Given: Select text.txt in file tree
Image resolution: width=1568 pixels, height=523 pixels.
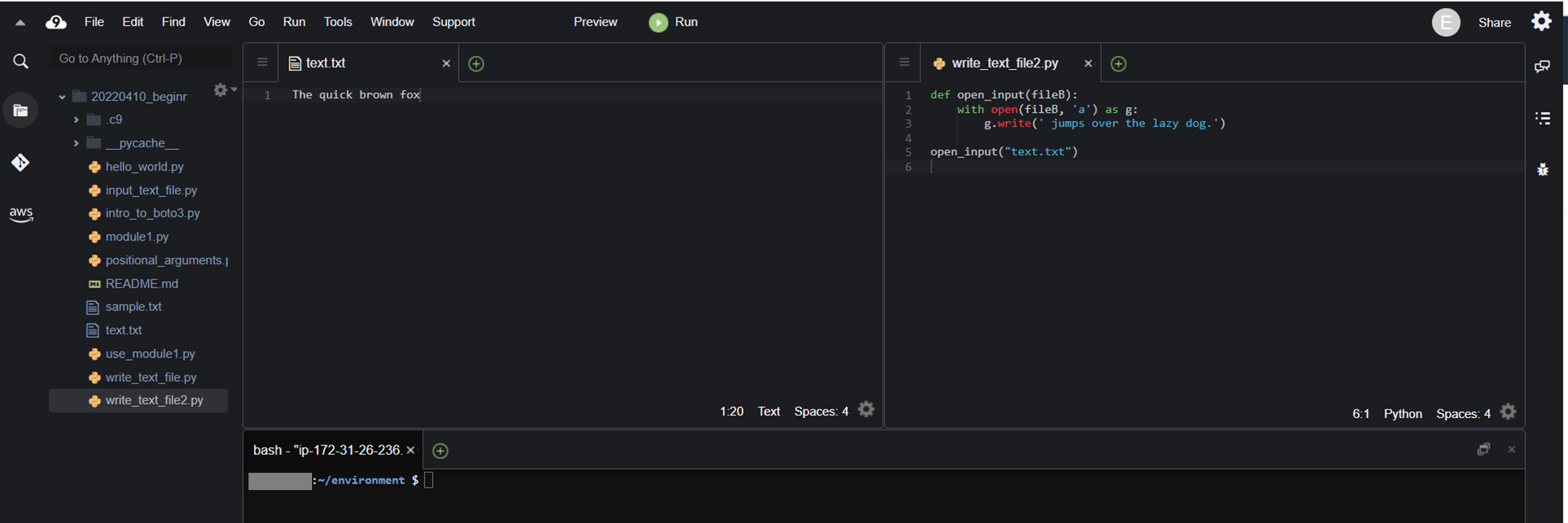Looking at the screenshot, I should pos(124,330).
